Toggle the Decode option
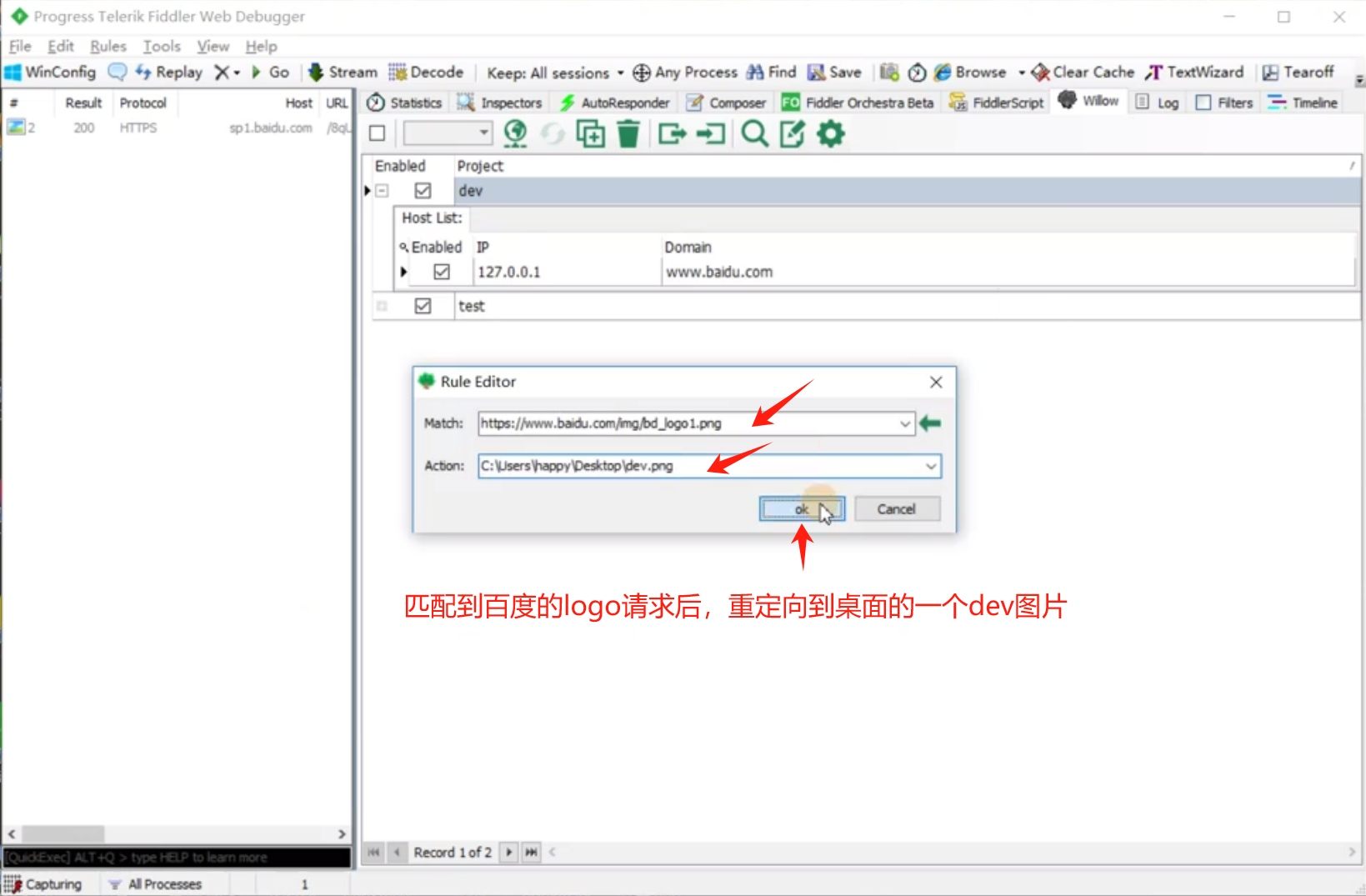 tap(426, 73)
